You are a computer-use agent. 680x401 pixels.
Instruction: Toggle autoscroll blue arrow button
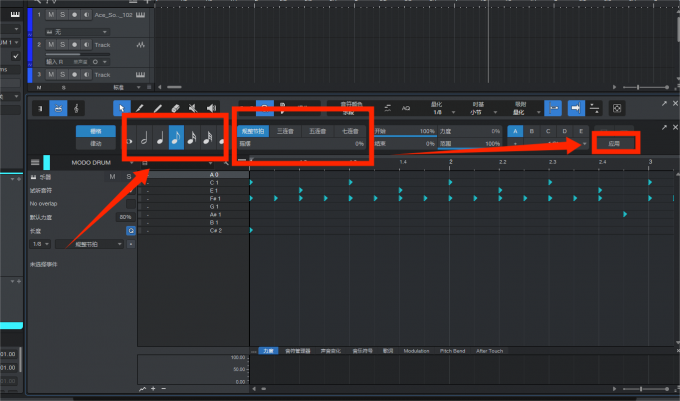[576, 108]
